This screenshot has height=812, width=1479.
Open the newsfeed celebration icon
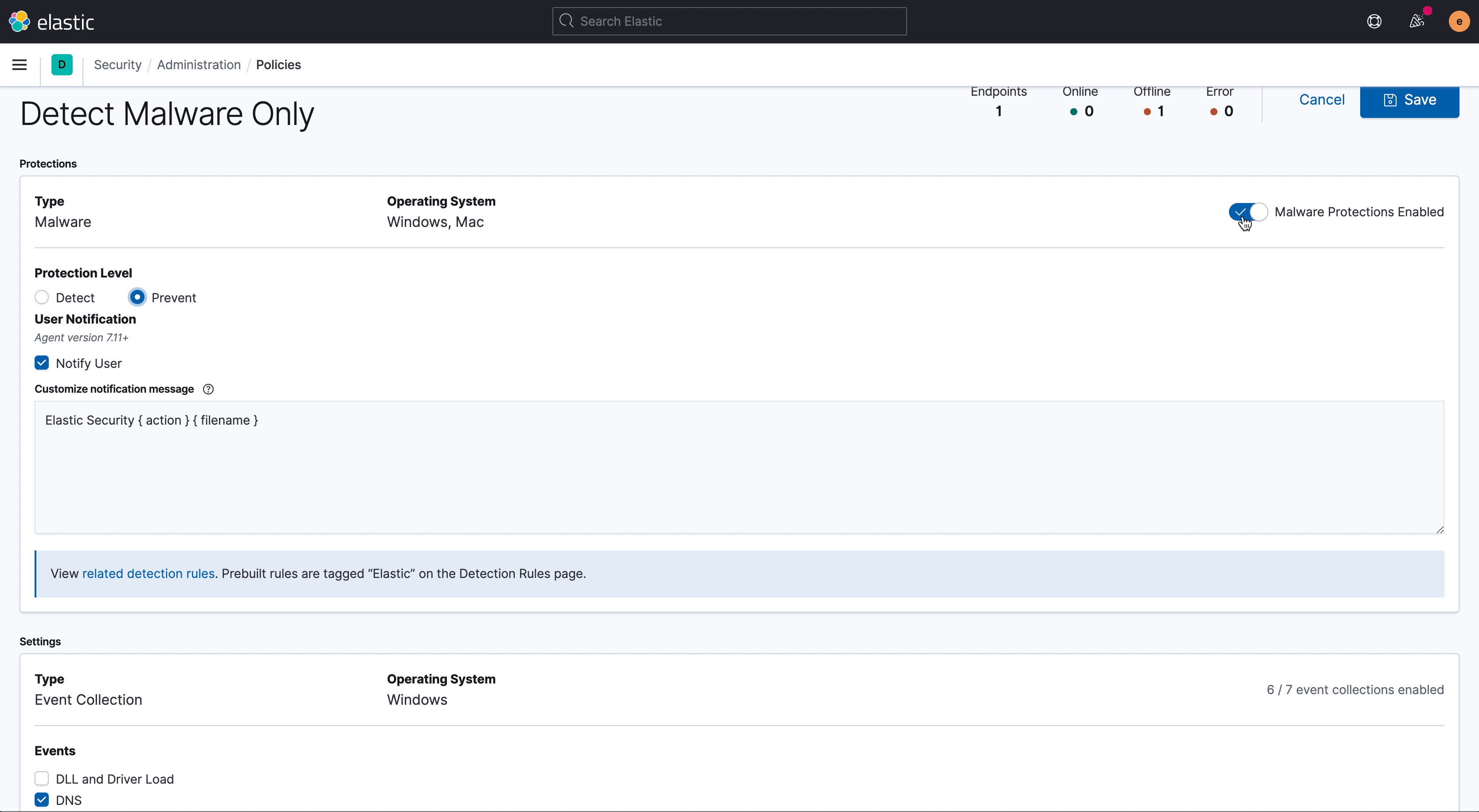coord(1416,21)
